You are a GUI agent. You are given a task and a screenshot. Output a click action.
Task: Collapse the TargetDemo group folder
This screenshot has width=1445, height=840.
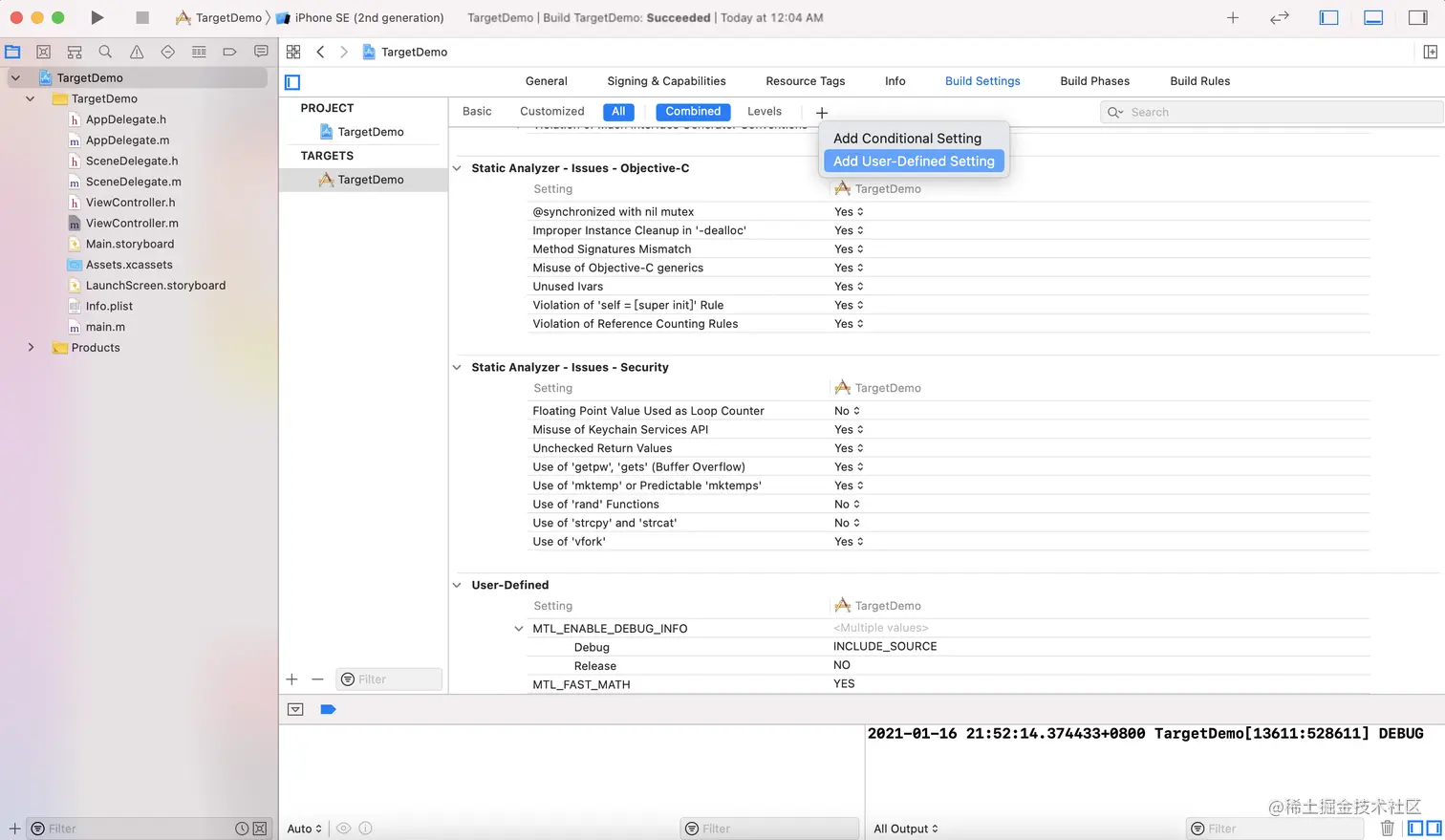coord(31,98)
